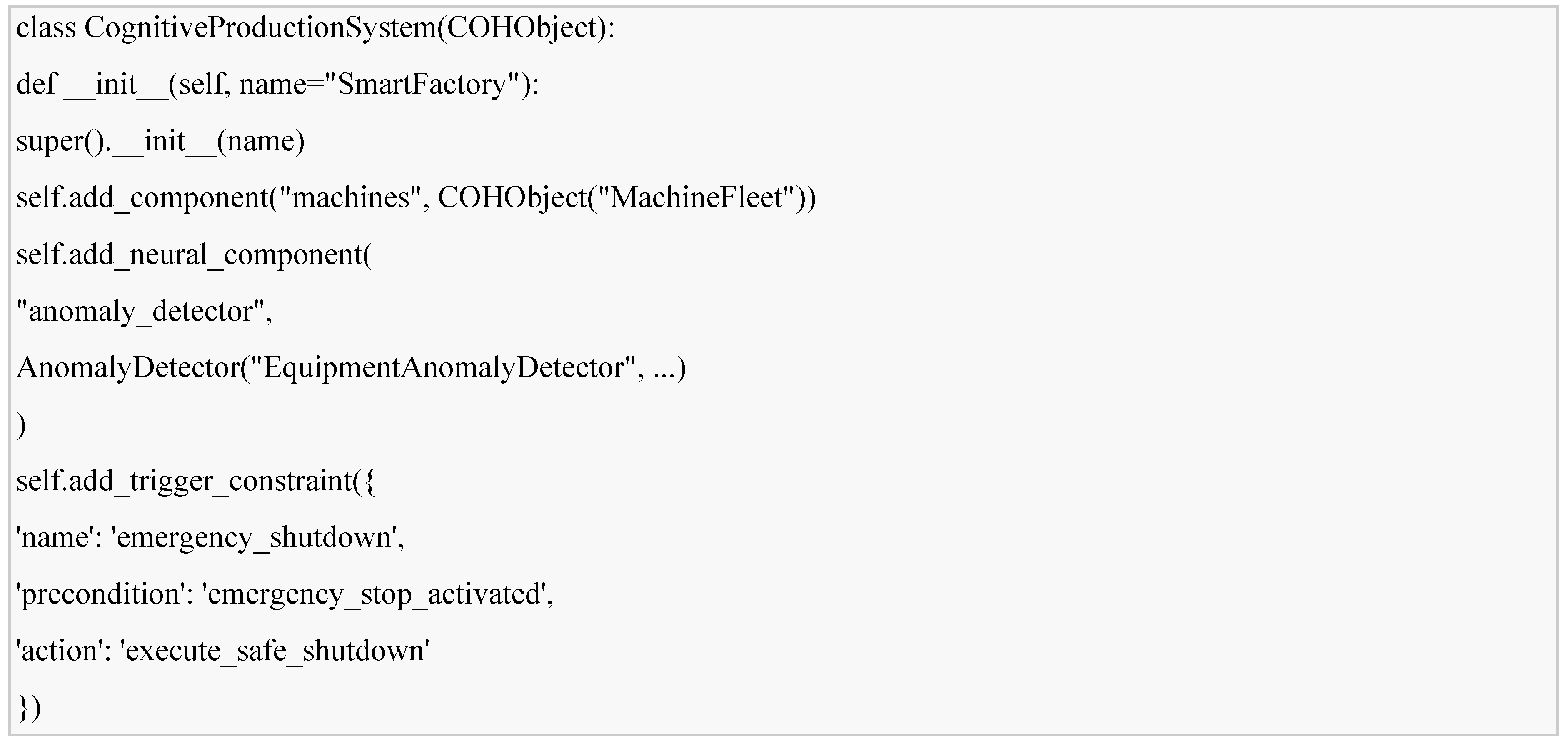This screenshot has width=1568, height=741.
Task: Click the self.add_trigger_constraint call
Action: pos(195,481)
